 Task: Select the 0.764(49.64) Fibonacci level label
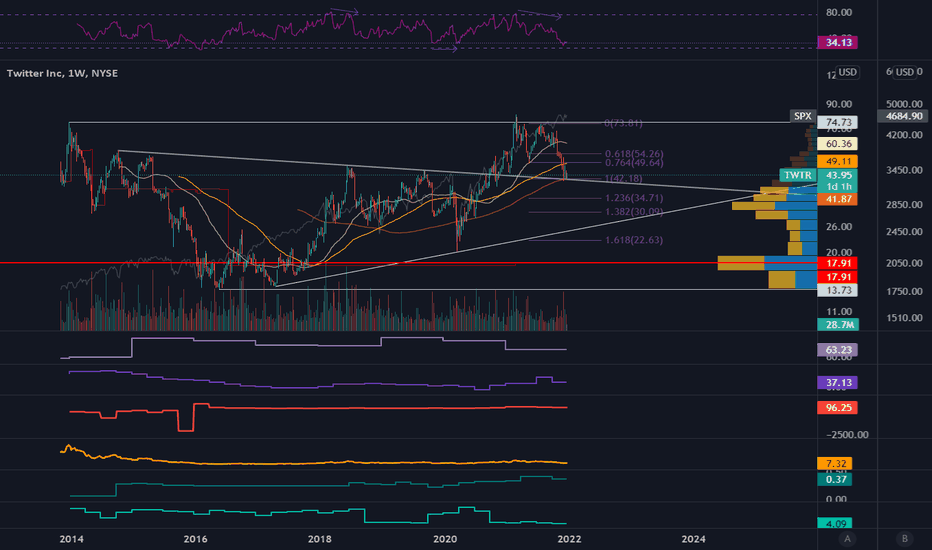(x=634, y=163)
